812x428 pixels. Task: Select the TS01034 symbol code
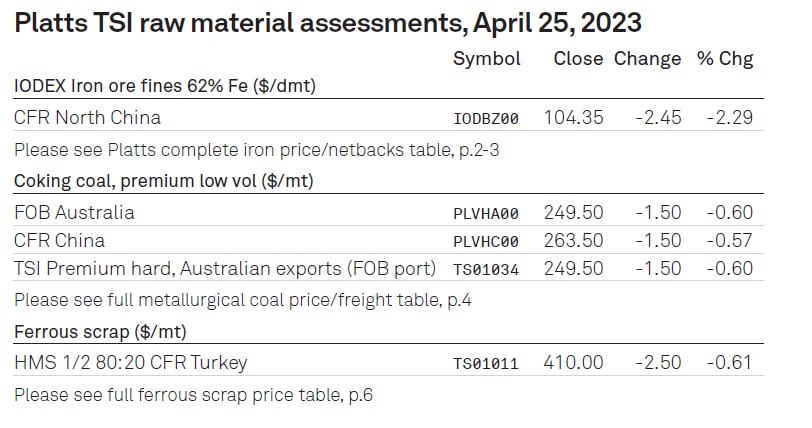pyautogui.click(x=486, y=269)
